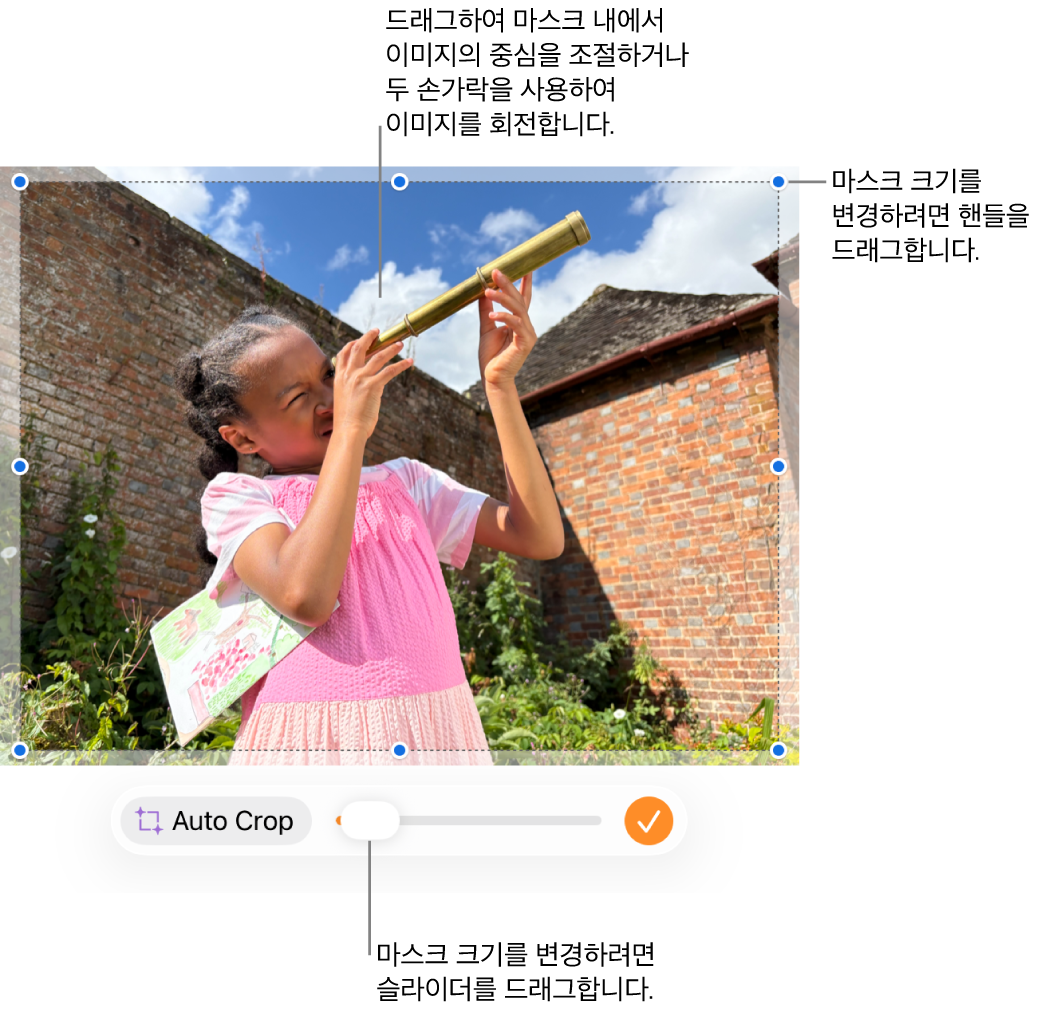Click the middle of the mask slider track
The image size is (1045, 1013).
point(470,820)
